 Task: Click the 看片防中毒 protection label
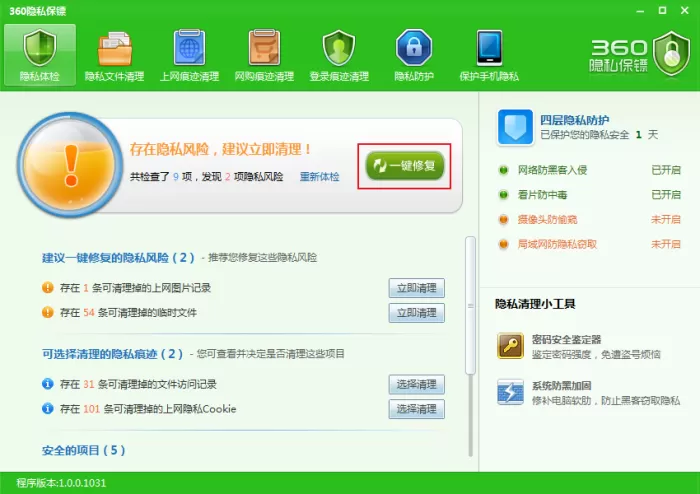click(x=542, y=195)
